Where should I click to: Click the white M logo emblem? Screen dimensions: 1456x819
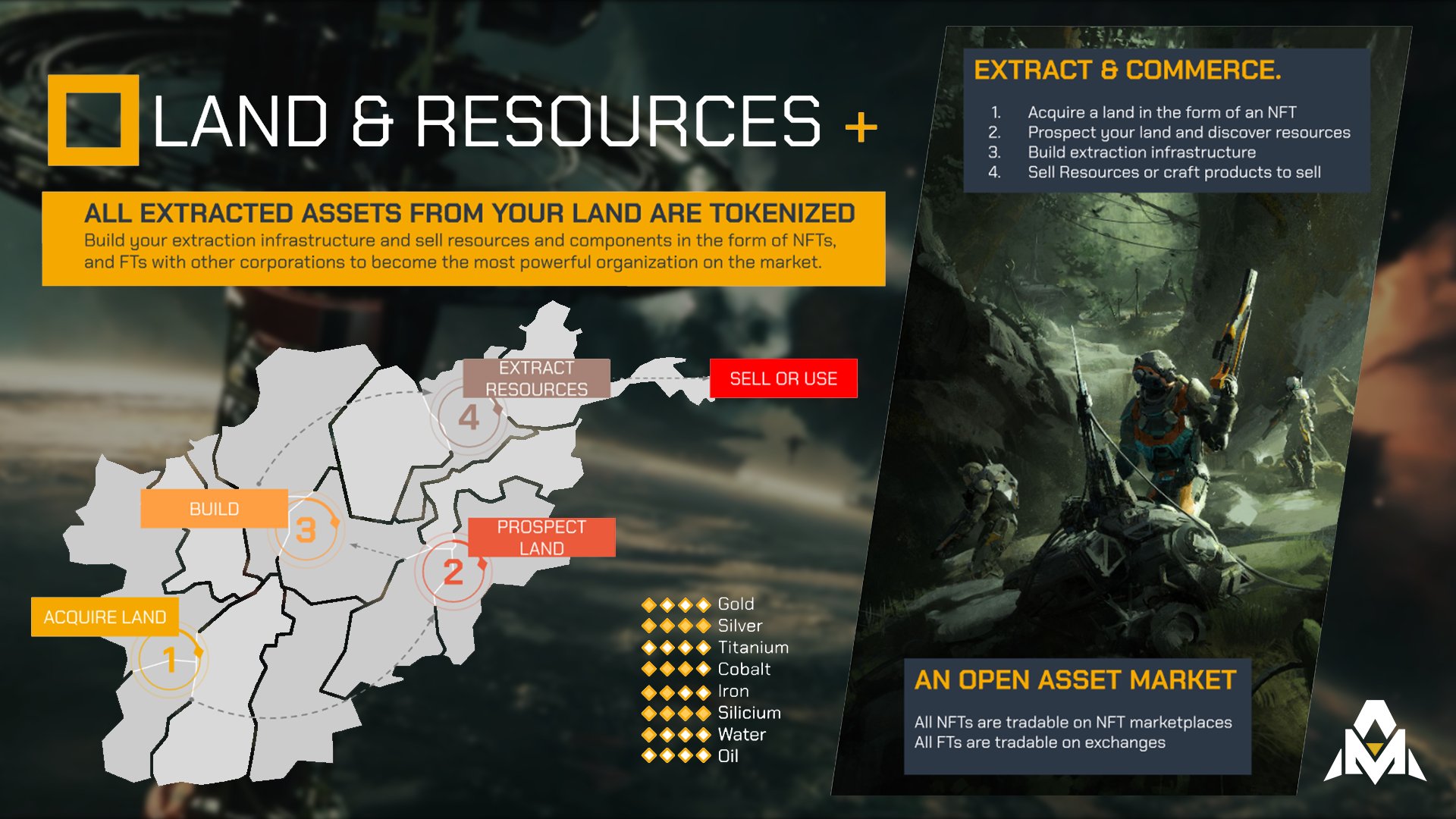pyautogui.click(x=1374, y=742)
